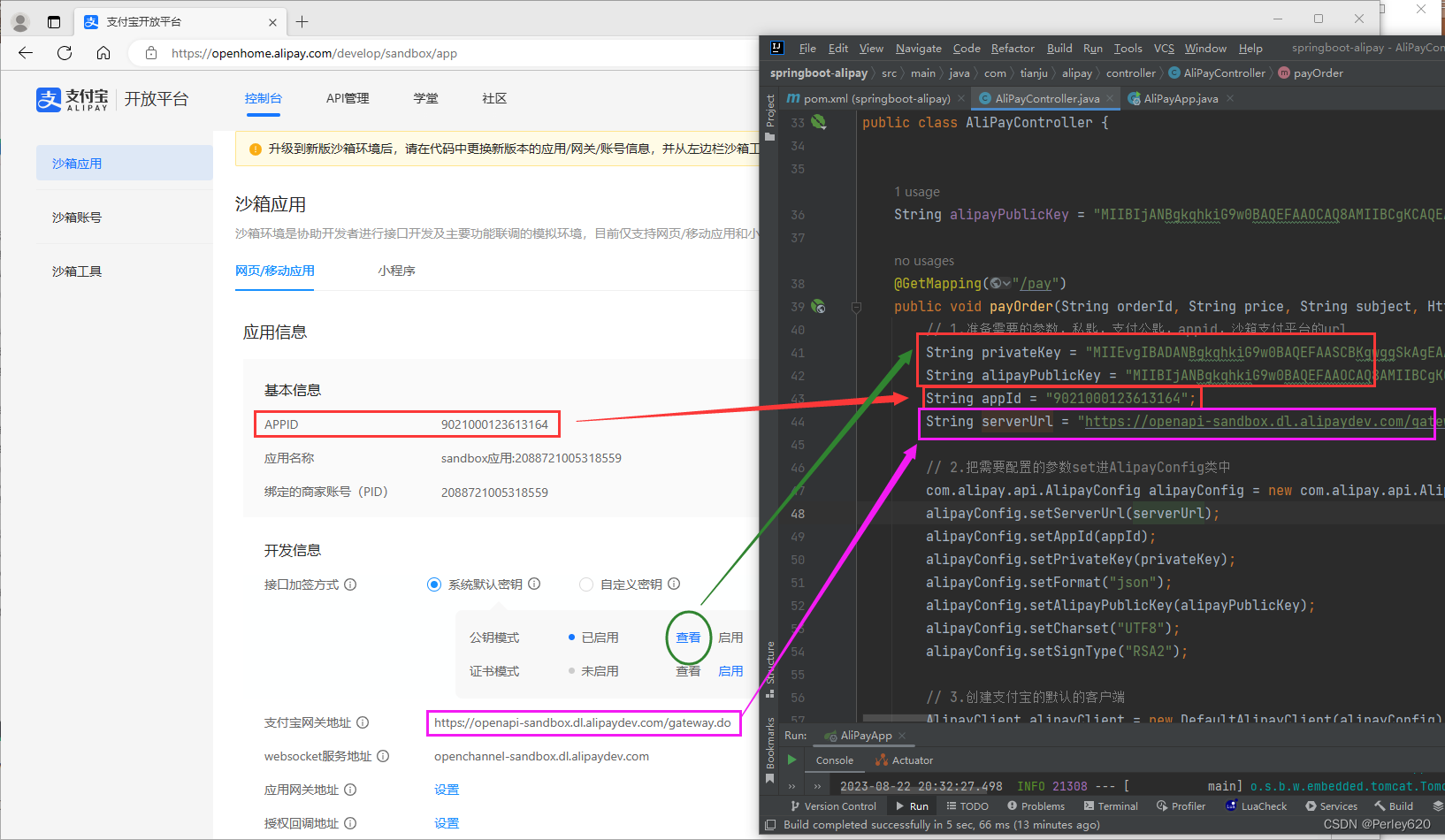Close the pom.xml editor tab
1445x840 pixels.
[x=961, y=98]
